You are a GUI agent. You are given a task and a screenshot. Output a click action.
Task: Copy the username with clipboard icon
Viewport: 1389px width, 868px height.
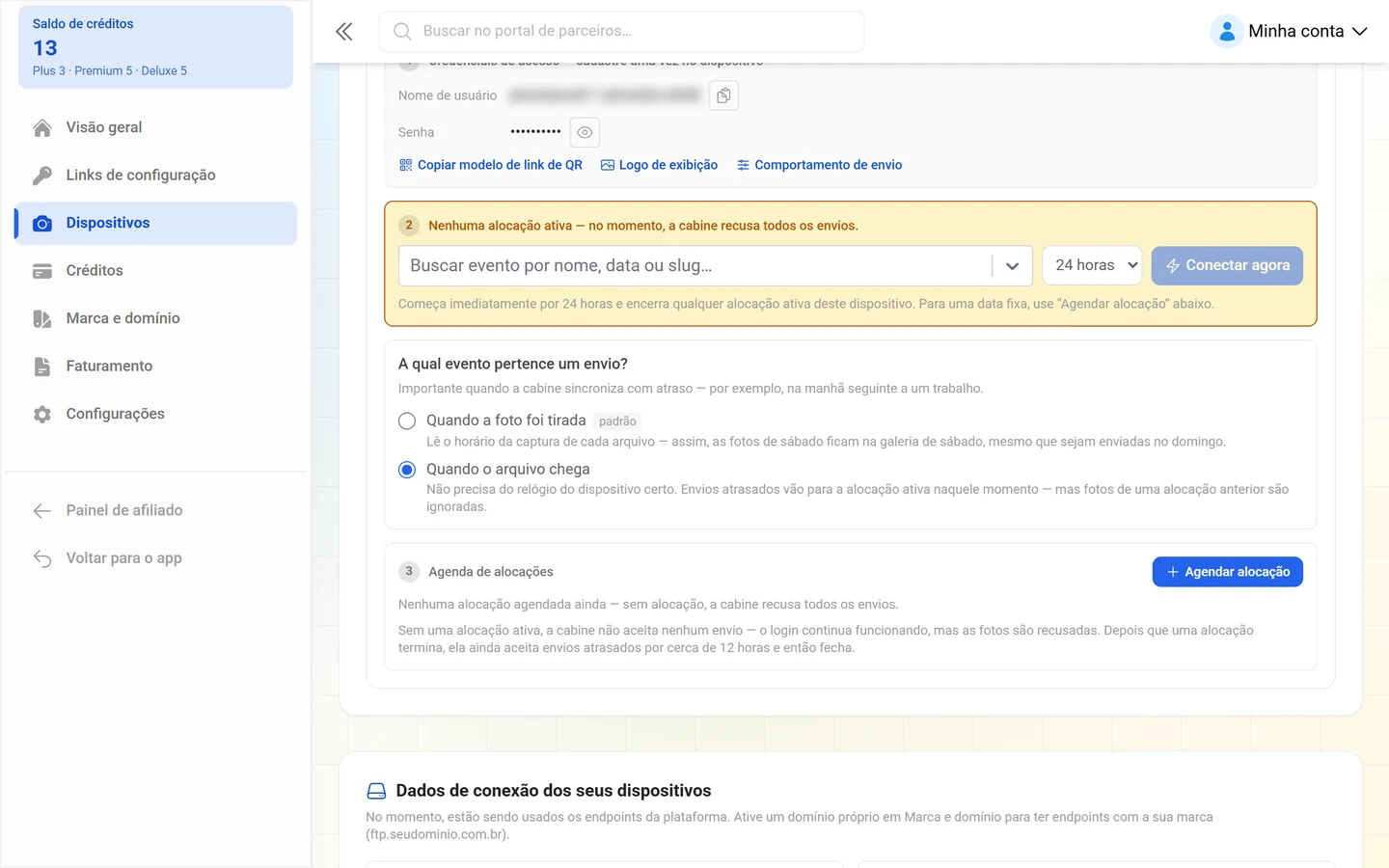(x=723, y=95)
